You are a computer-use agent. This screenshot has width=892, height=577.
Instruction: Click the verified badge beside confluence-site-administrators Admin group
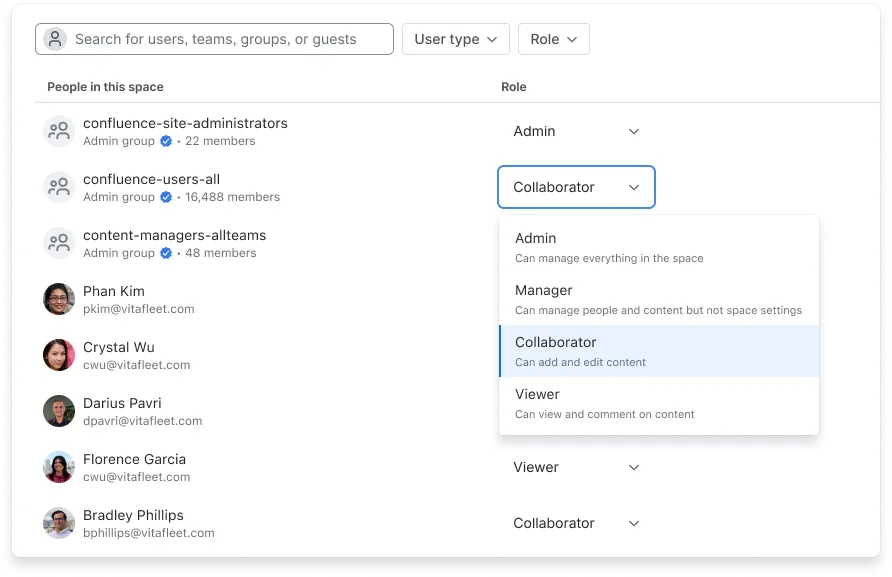(x=166, y=141)
